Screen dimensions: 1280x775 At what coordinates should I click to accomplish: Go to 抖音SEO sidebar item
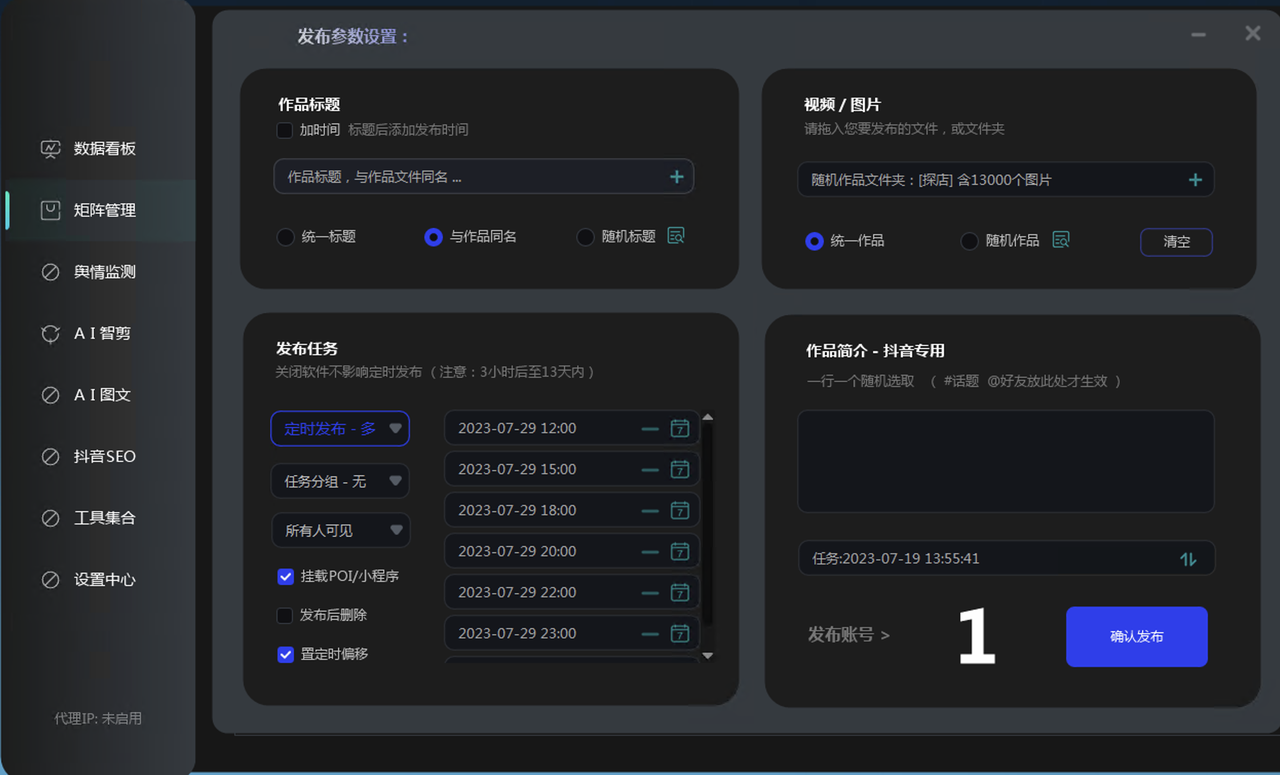coord(104,457)
